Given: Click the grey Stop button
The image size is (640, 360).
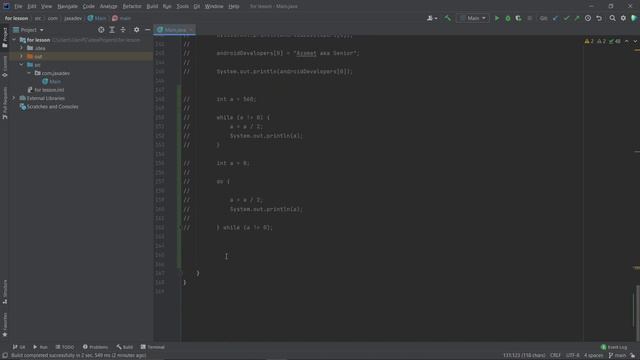Looking at the screenshot, I should pyautogui.click(x=530, y=18).
